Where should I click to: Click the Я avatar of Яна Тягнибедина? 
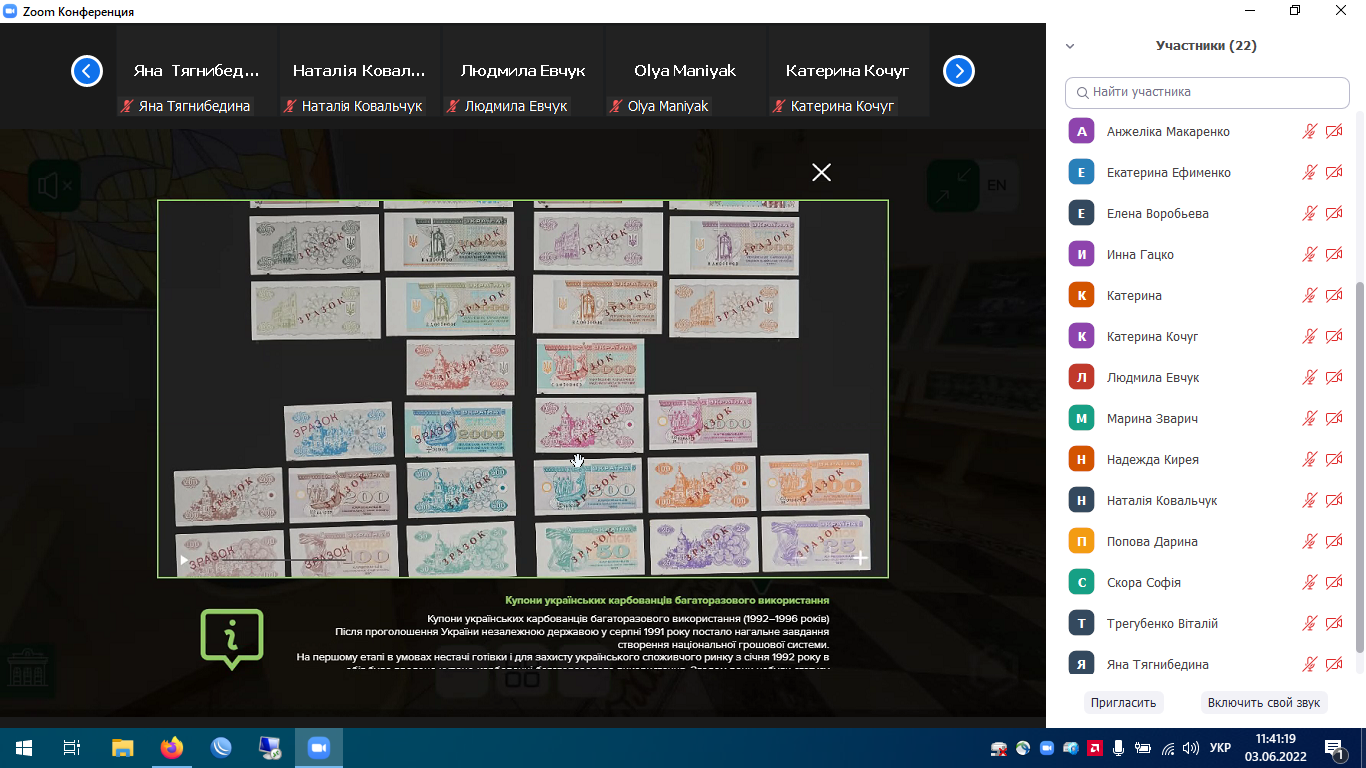tap(1082, 665)
